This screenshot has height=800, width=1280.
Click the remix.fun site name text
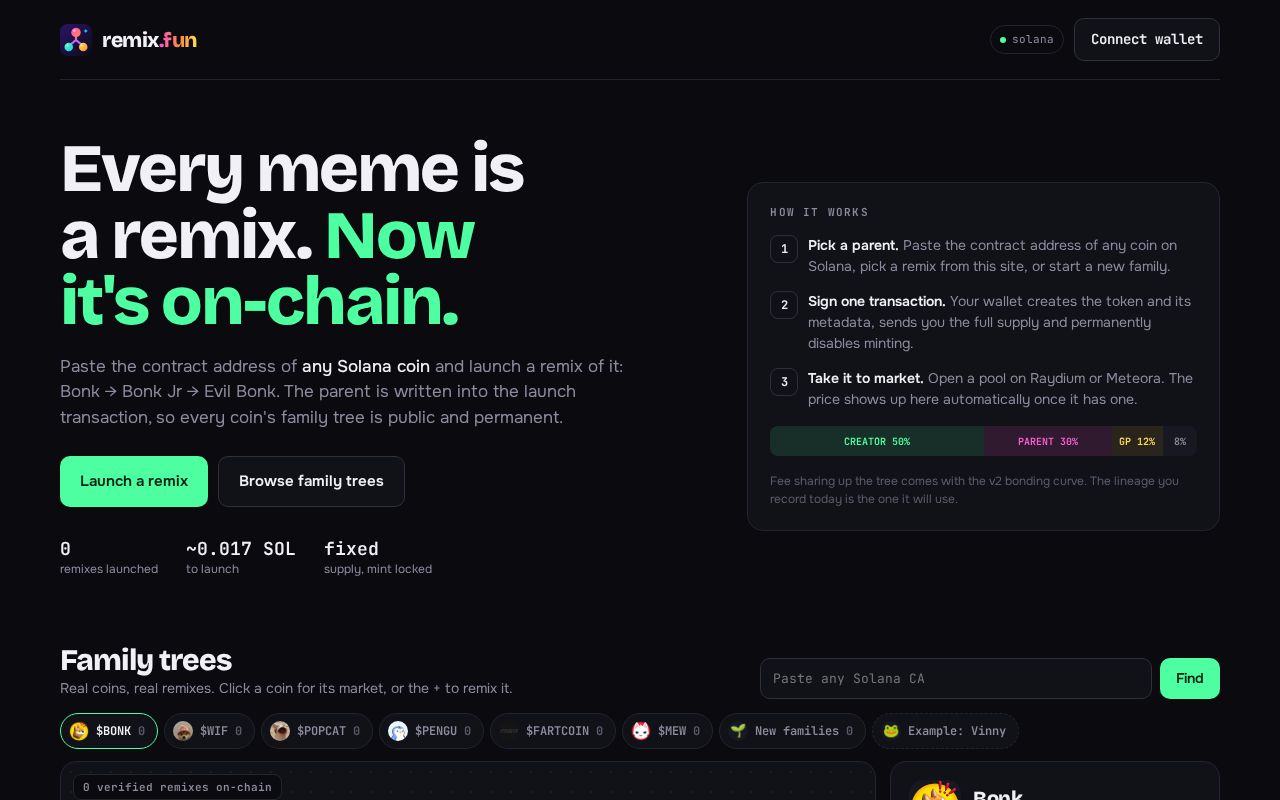(149, 40)
